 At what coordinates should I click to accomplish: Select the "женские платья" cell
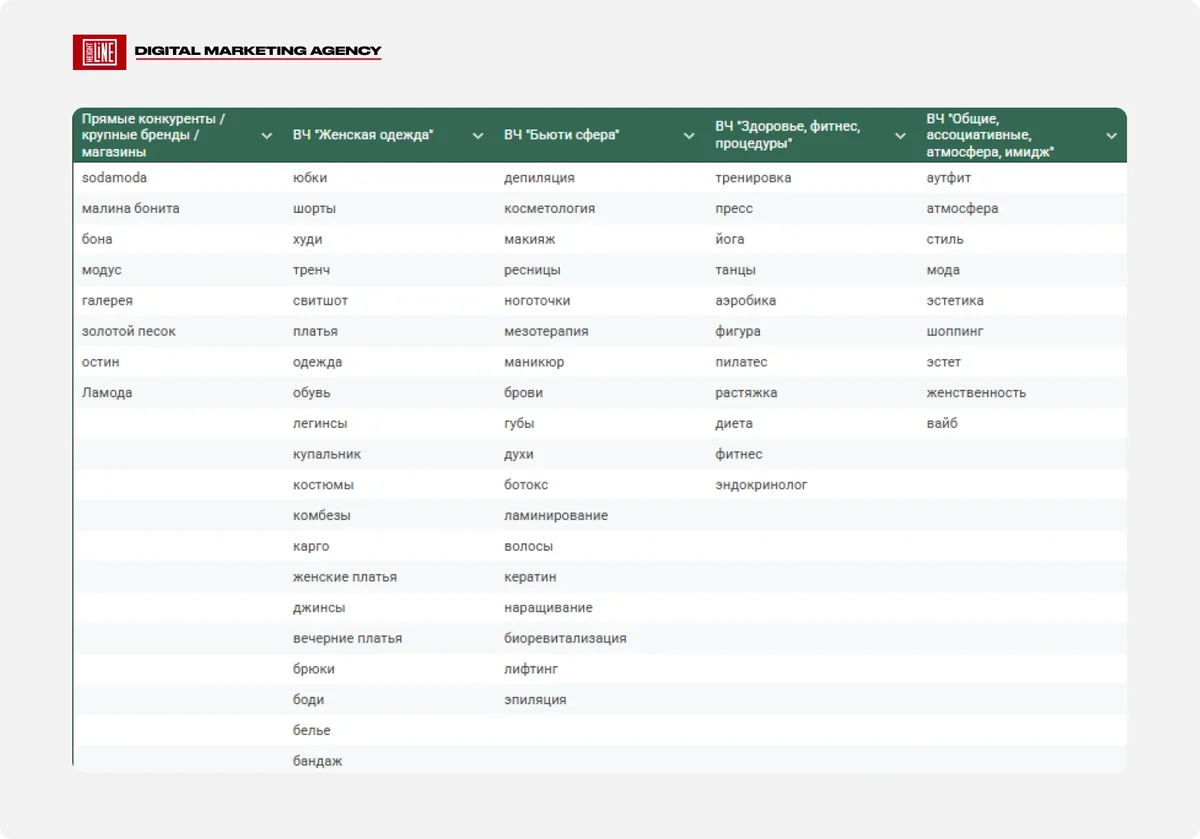tap(388, 577)
